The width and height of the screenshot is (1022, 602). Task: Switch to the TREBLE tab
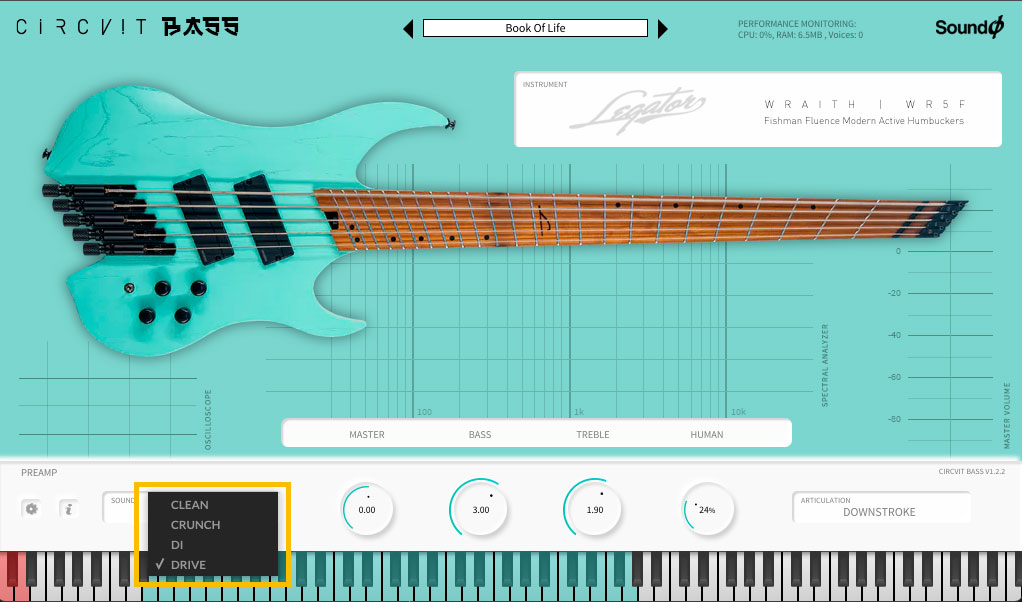click(592, 433)
